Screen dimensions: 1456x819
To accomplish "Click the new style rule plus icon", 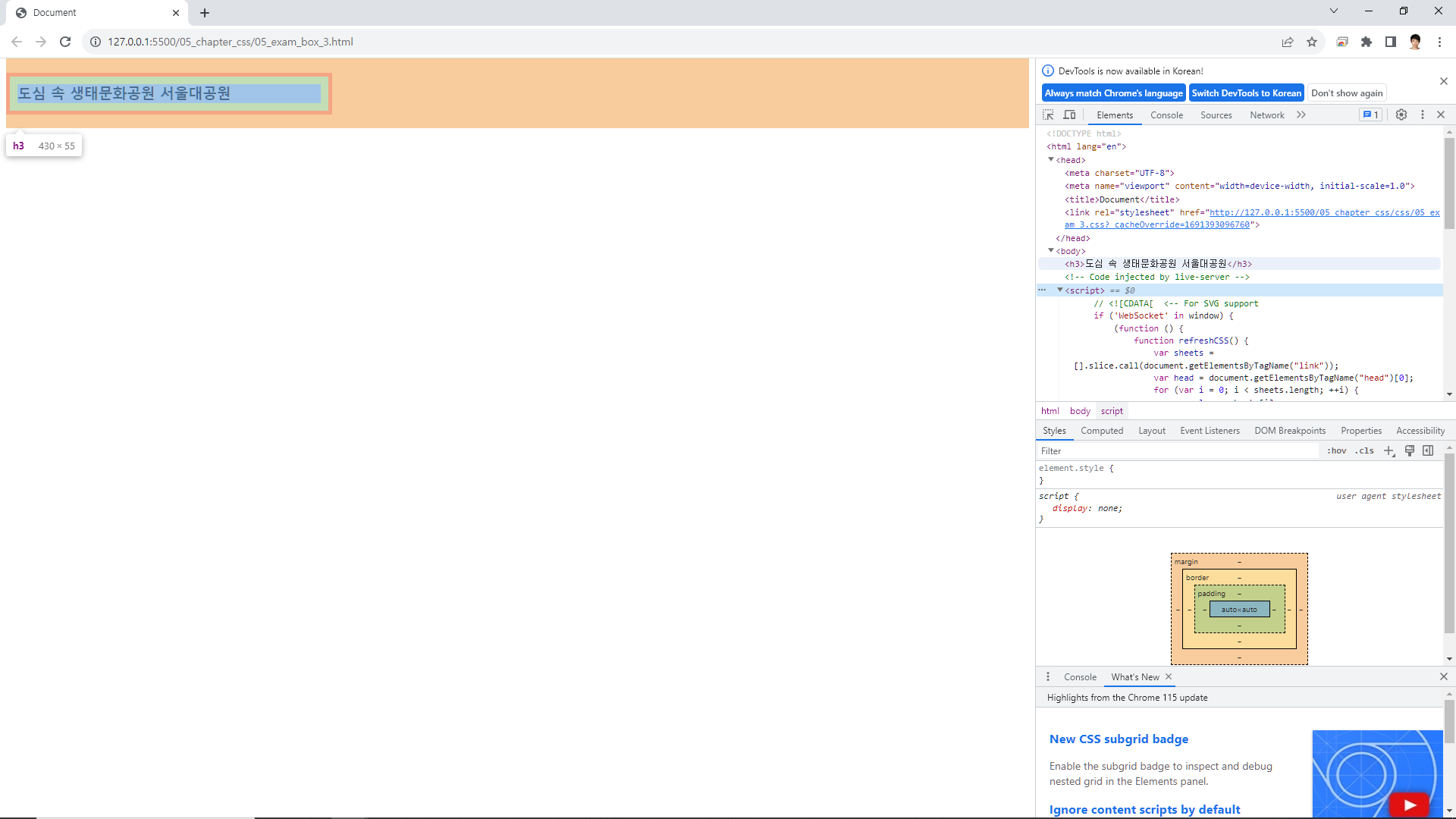I will click(1389, 450).
